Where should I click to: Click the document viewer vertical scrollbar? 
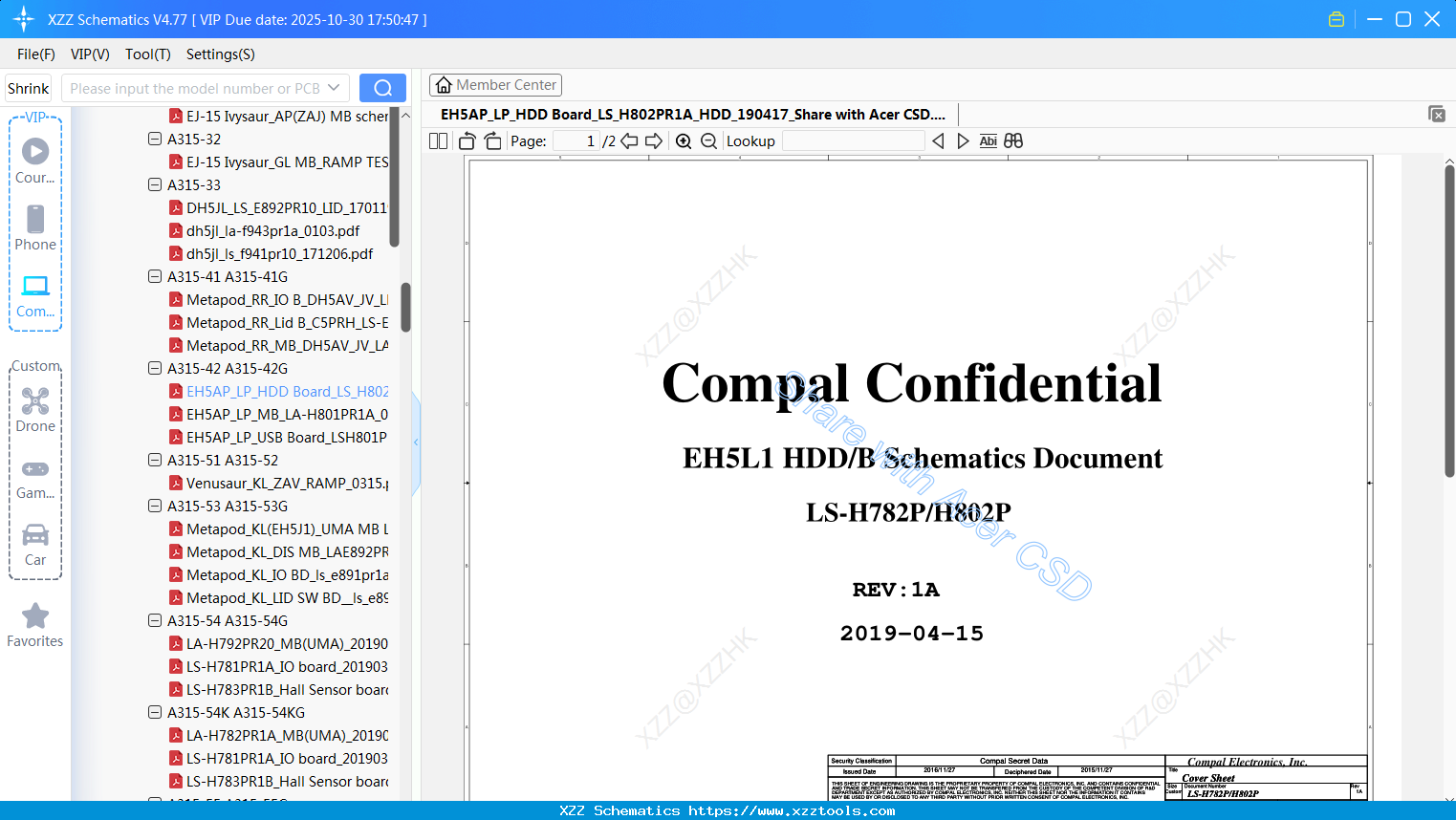[1449, 320]
